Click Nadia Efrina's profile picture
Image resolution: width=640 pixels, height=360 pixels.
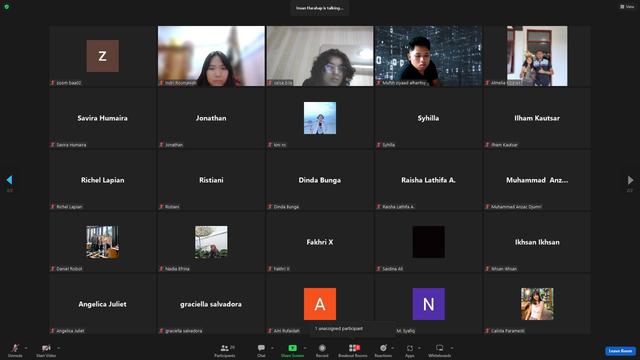pos(211,242)
